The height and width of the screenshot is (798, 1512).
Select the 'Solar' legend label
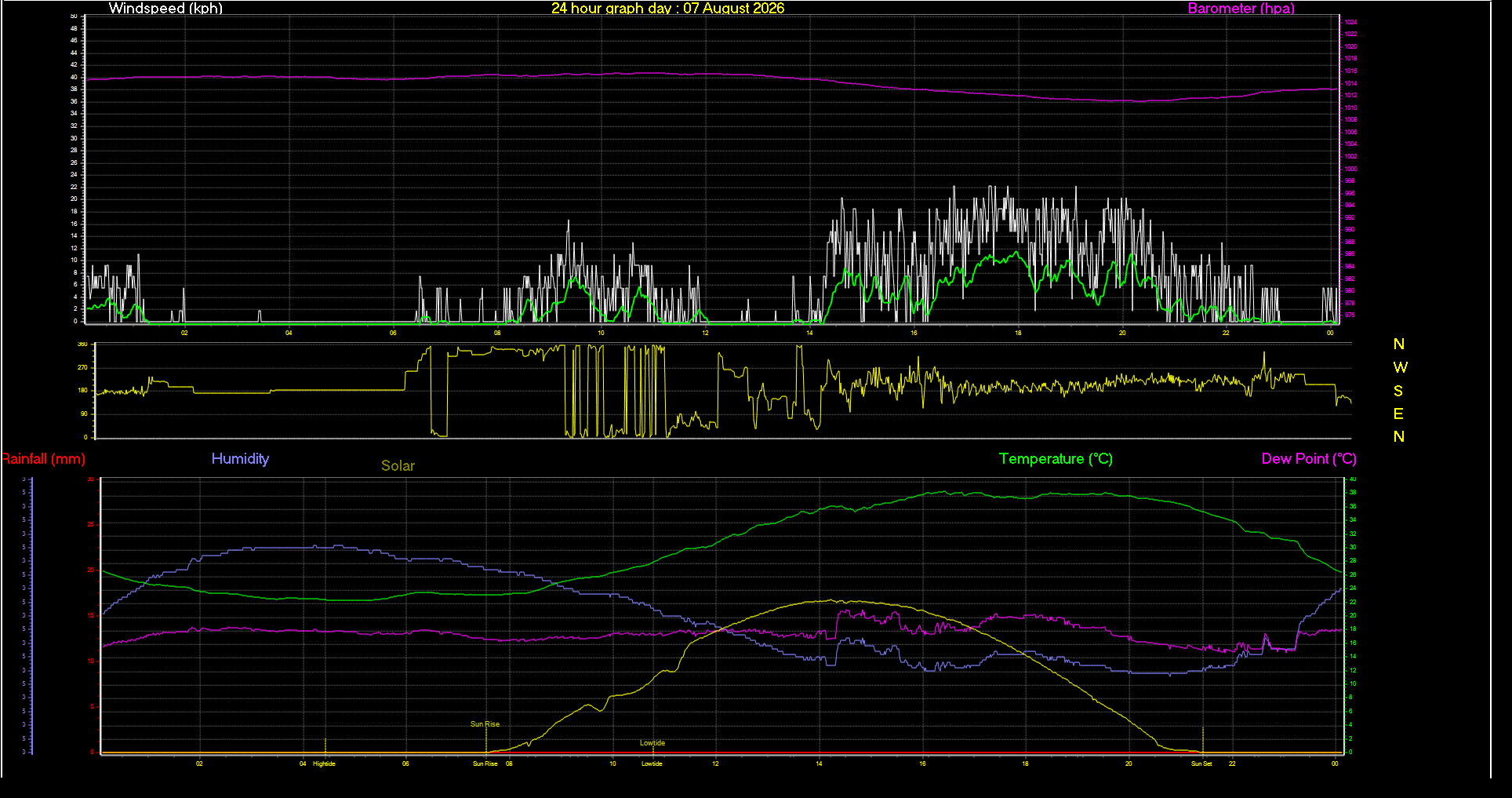point(398,465)
